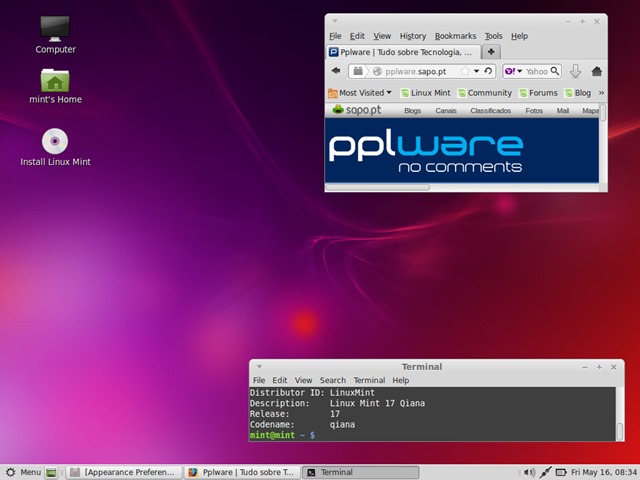The image size is (640, 480).
Task: Click the Yahoo search magnifier icon
Action: [x=555, y=71]
